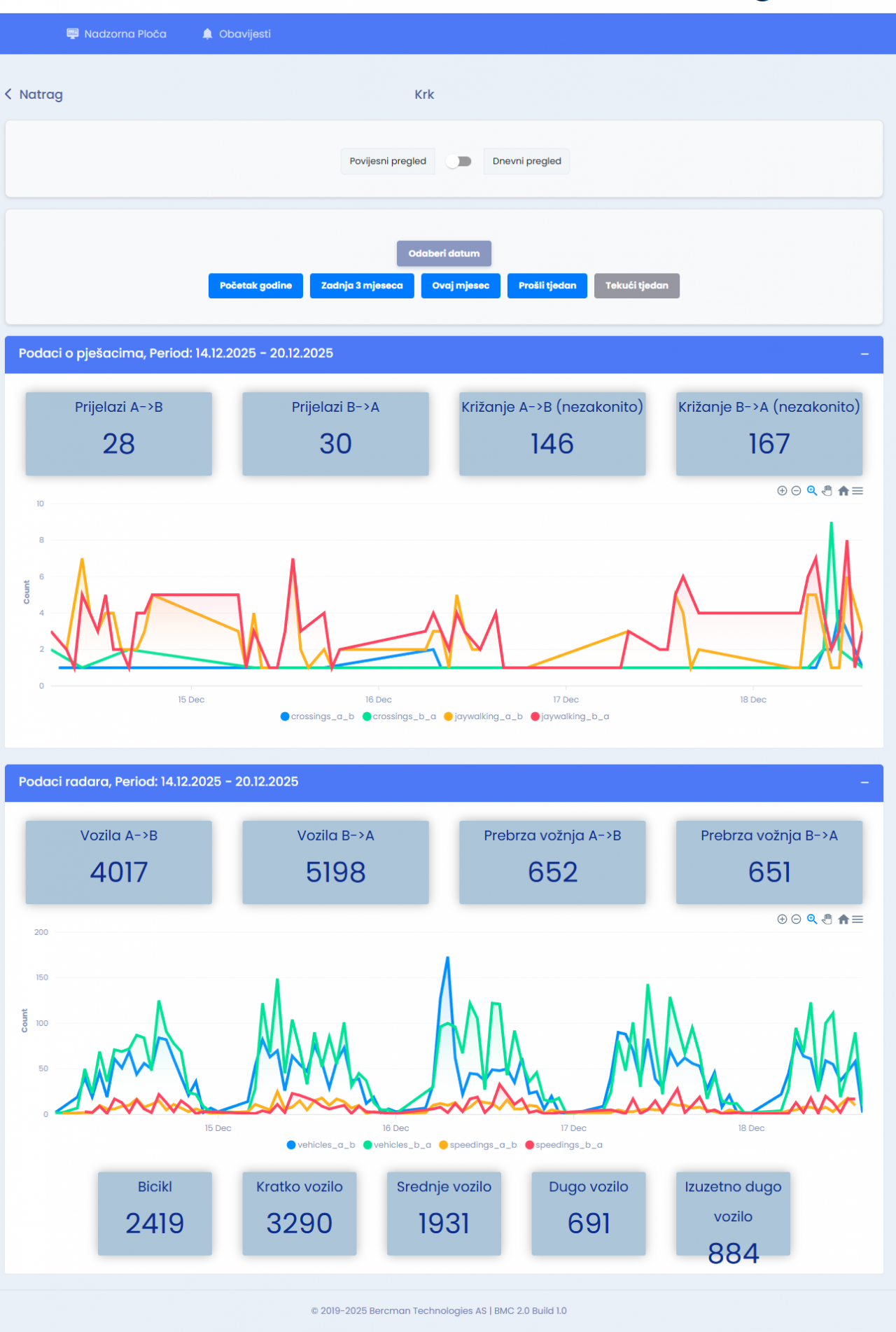Select the Dnevni pregled view option
The image size is (896, 1332).
click(526, 161)
